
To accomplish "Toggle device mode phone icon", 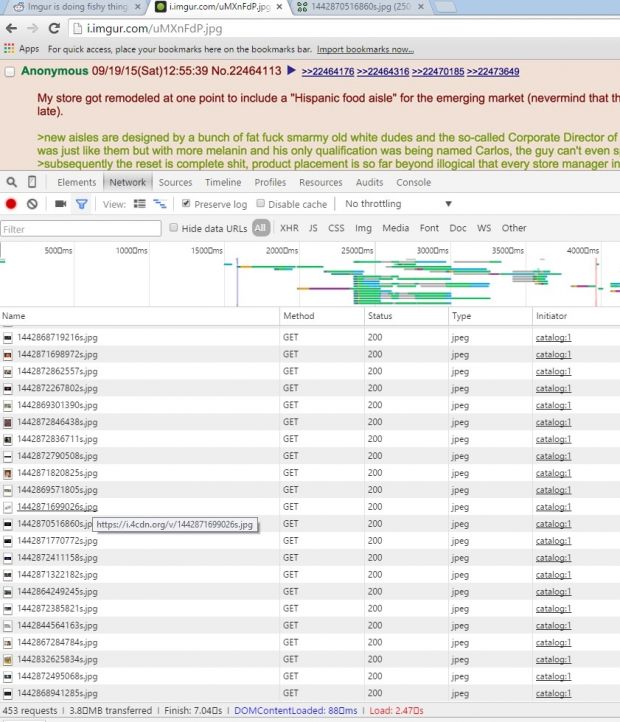I will [32, 182].
